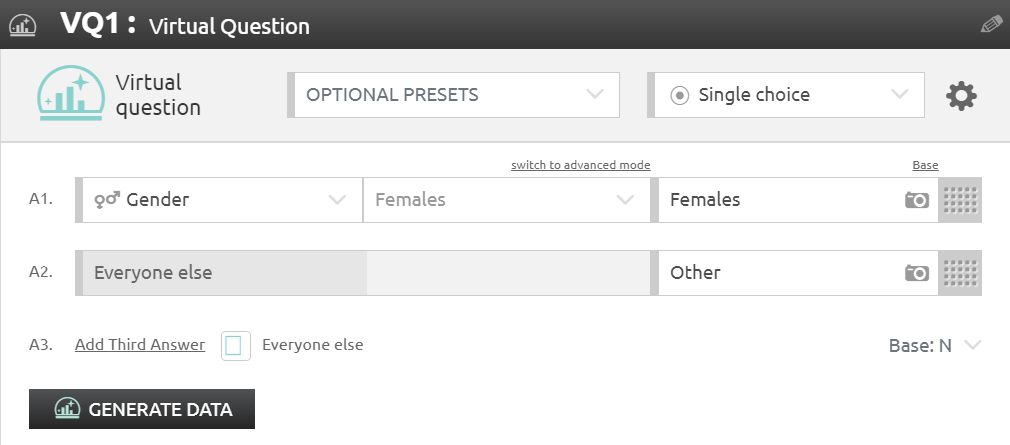Click the Add Third Answer link
This screenshot has height=445, width=1010.
140,345
